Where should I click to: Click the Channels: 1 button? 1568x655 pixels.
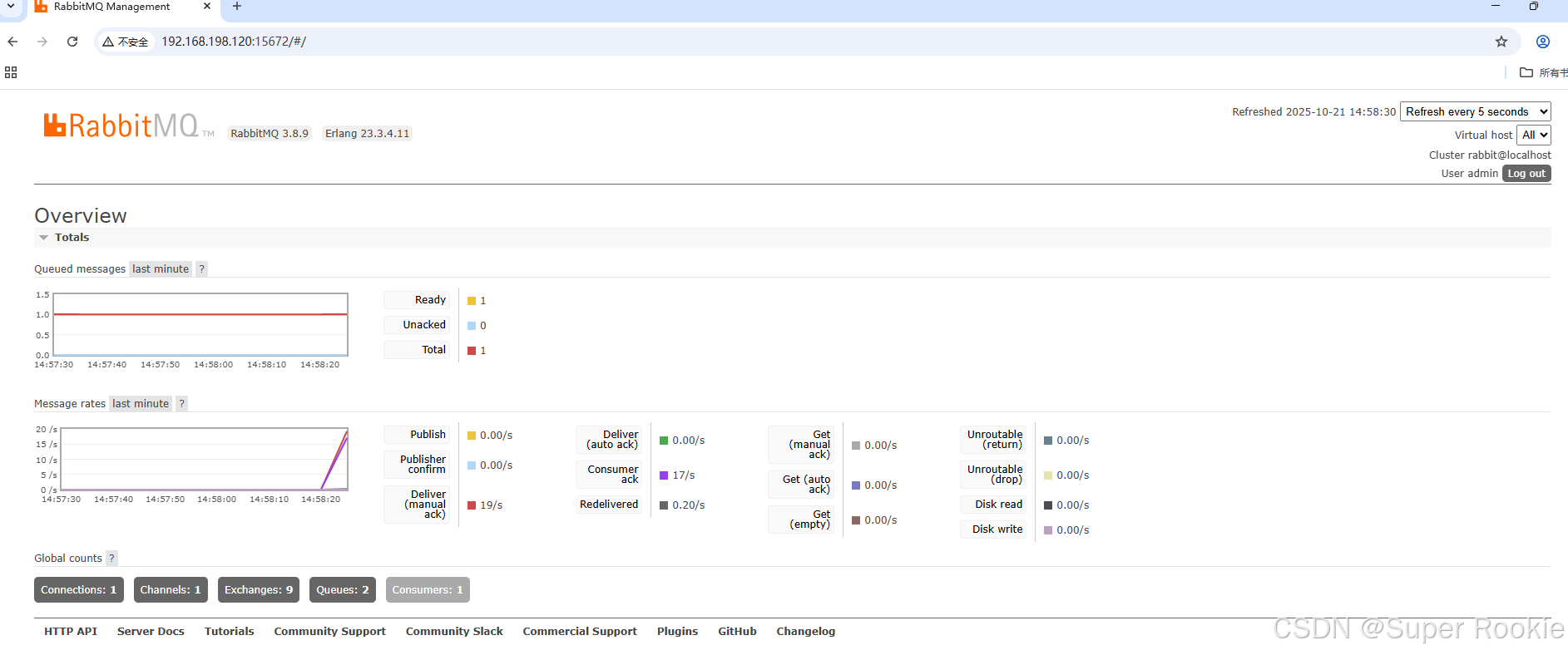171,590
